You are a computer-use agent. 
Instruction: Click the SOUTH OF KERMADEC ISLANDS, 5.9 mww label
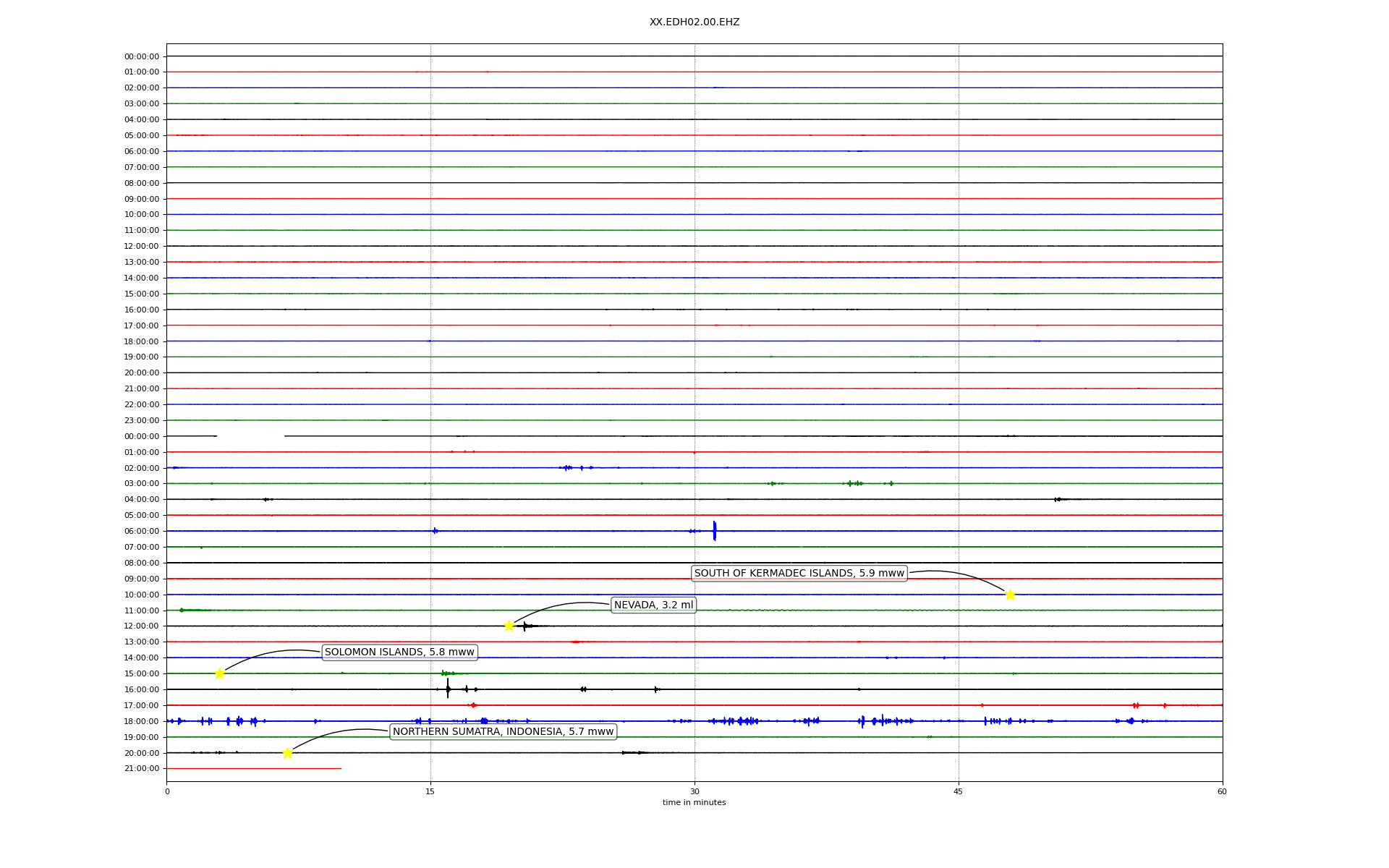[x=799, y=574]
